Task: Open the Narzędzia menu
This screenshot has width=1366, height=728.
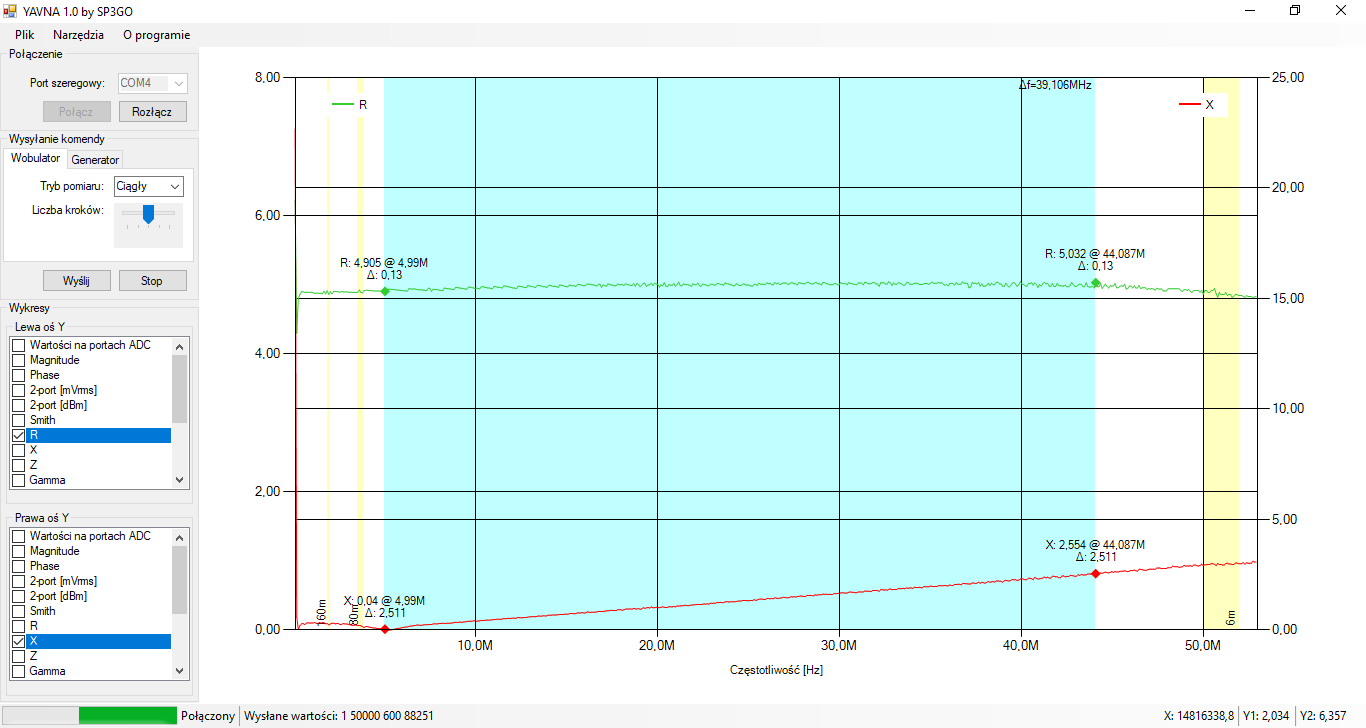Action: coord(78,35)
